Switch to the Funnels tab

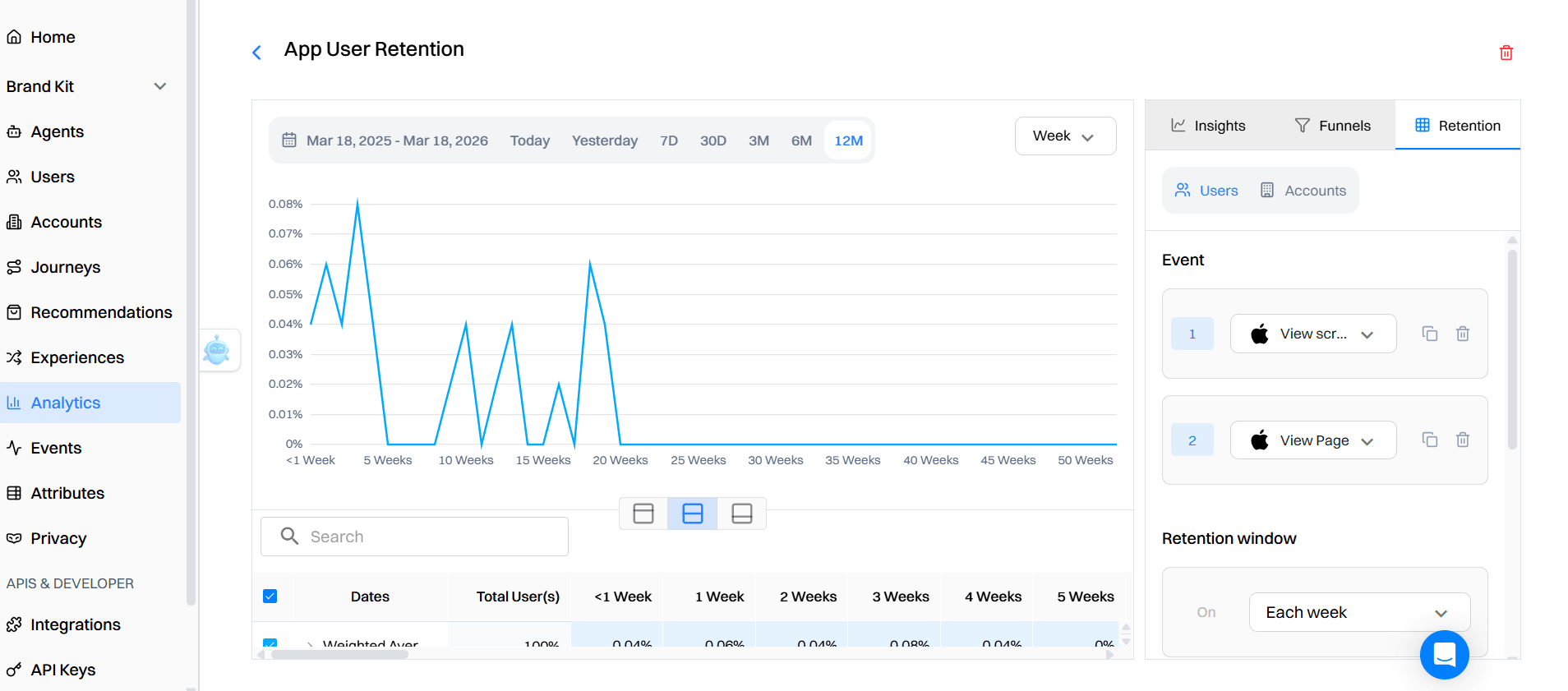pos(1333,126)
